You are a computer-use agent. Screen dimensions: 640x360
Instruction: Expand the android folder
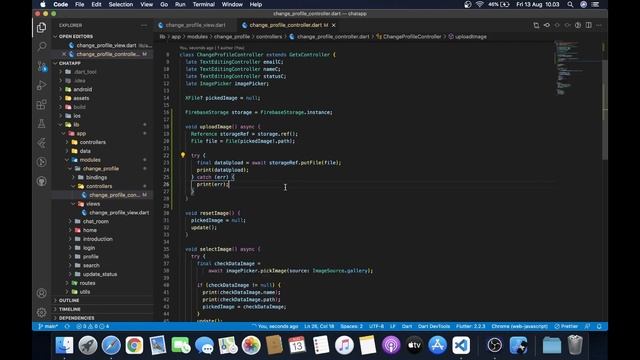(102, 89)
